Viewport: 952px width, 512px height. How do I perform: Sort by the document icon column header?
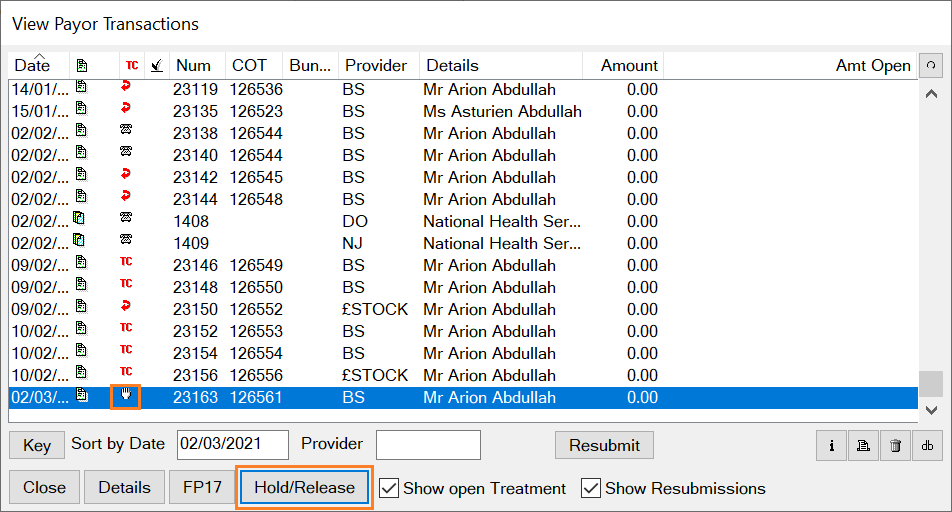(x=94, y=65)
